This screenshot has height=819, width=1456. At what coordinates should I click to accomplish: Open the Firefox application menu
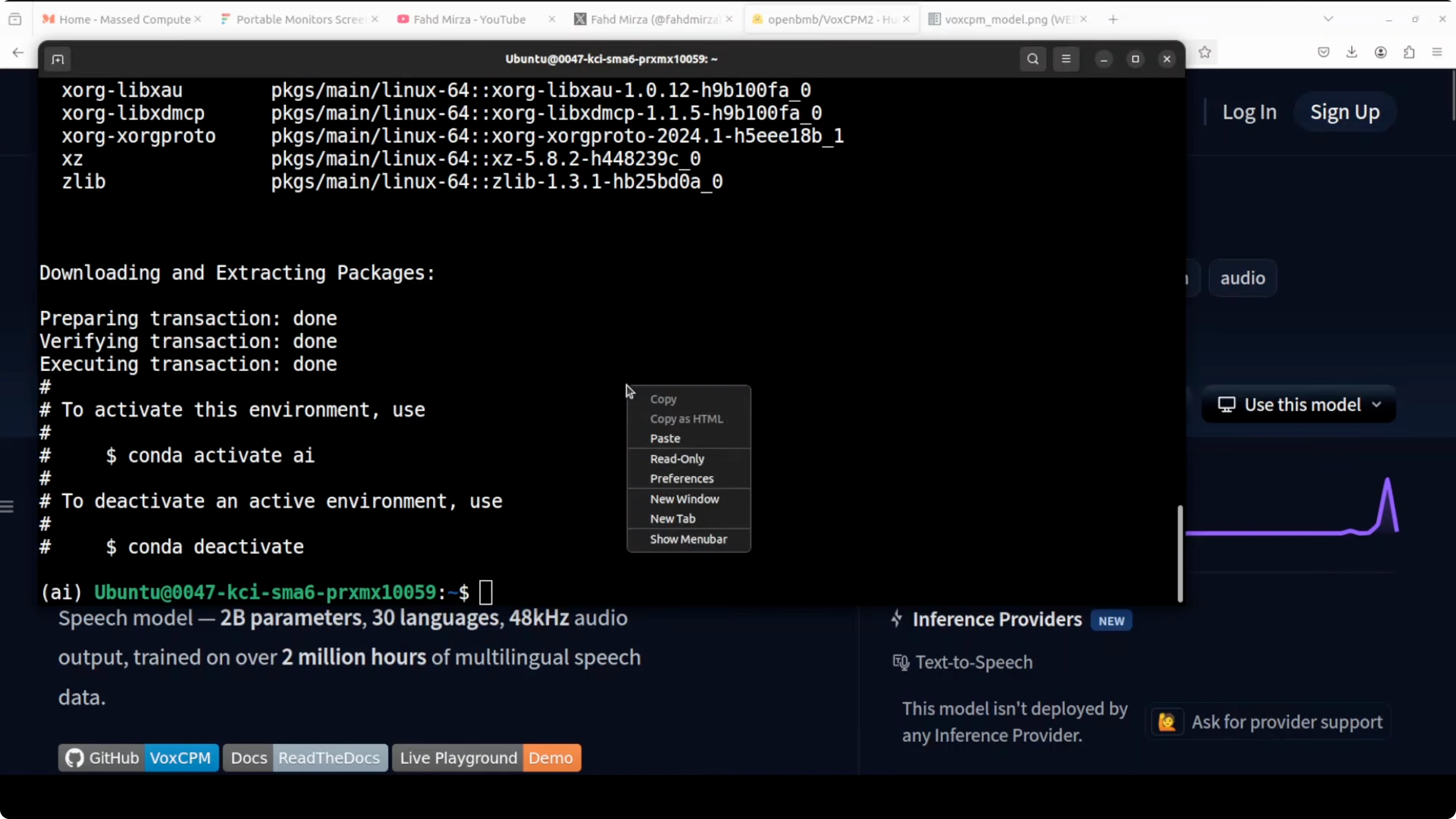pos(1437,53)
